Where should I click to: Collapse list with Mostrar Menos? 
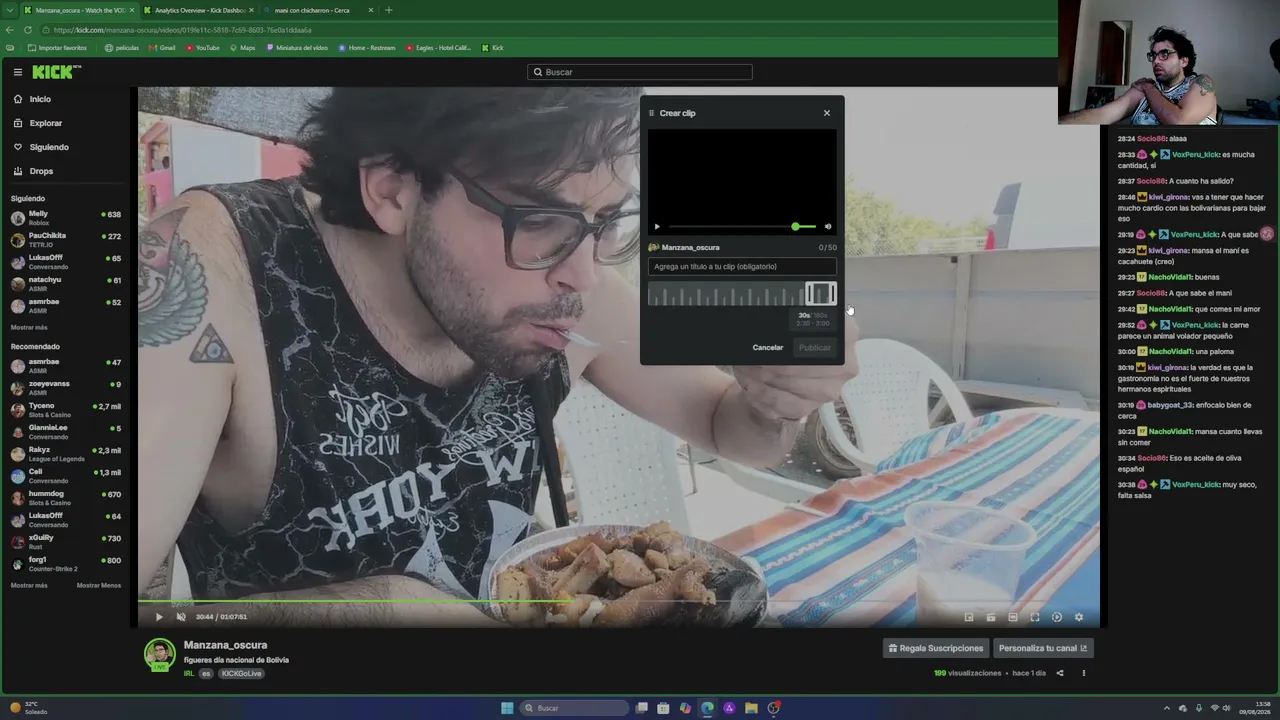point(99,585)
